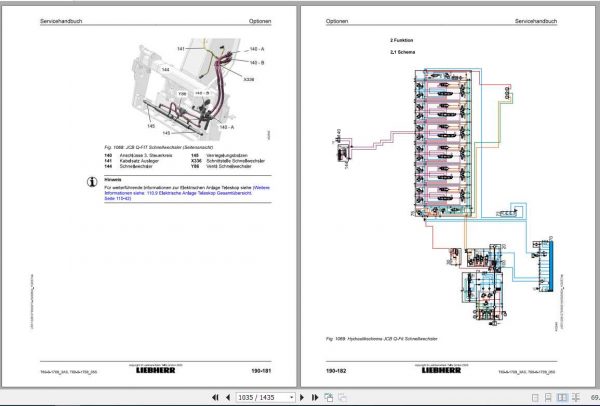The width and height of the screenshot is (600, 406).
Task: Click the Servicehandbuch header on right page
Action: (x=536, y=21)
